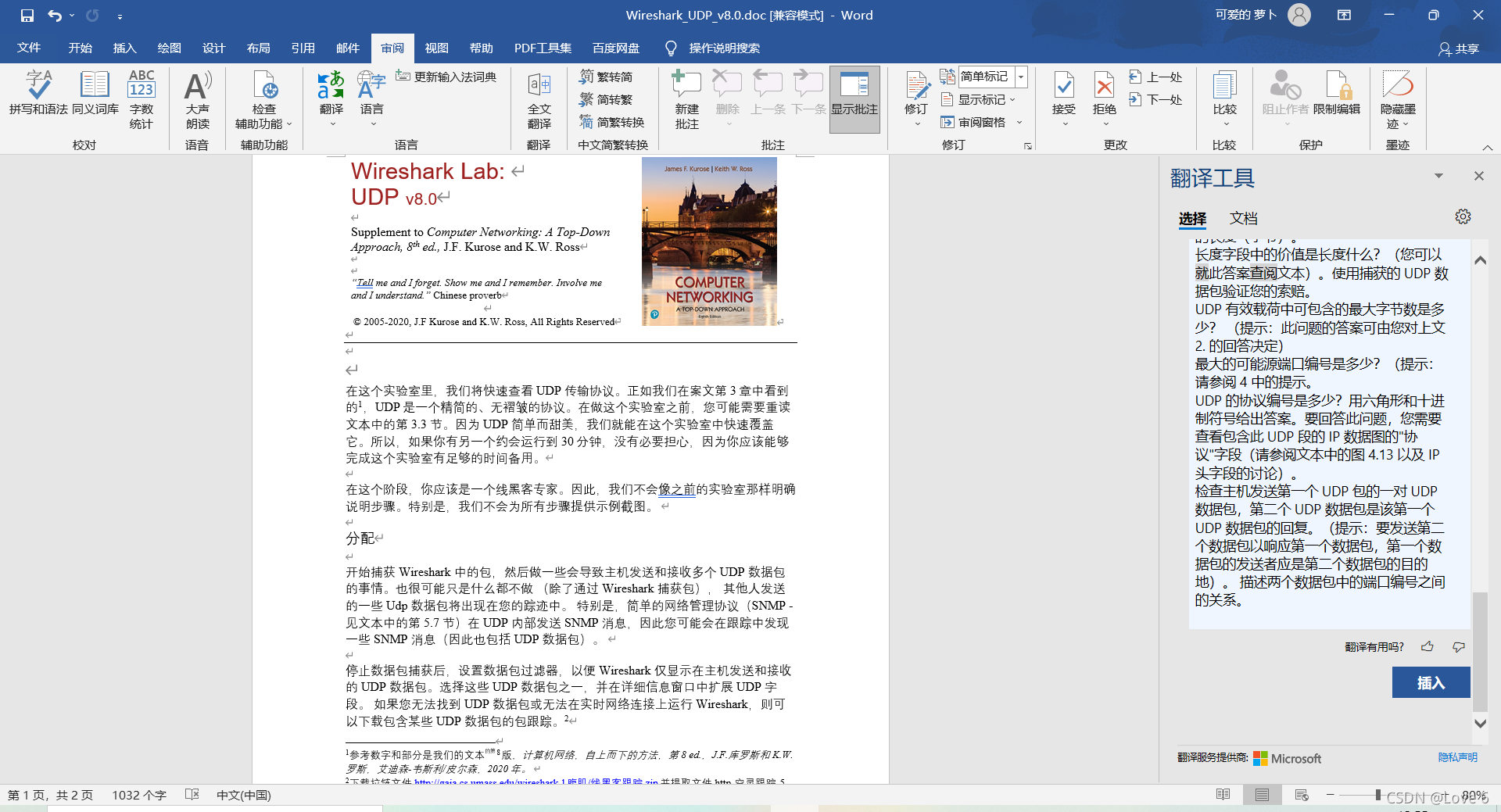Screen dimensions: 1501x812
Task: Open the 百度网盘 tab
Action: pyautogui.click(x=616, y=48)
